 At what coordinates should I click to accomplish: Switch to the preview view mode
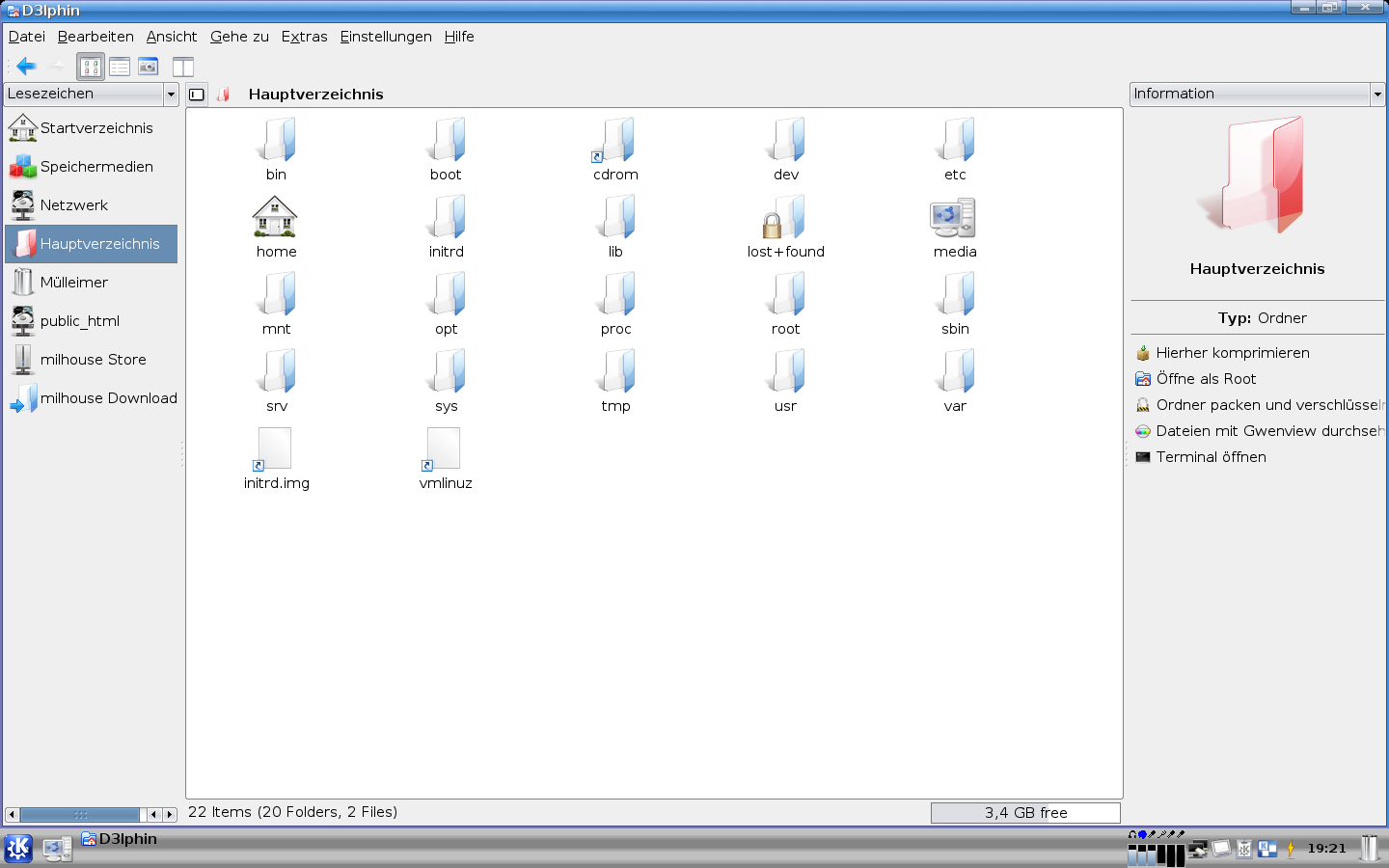point(148,67)
